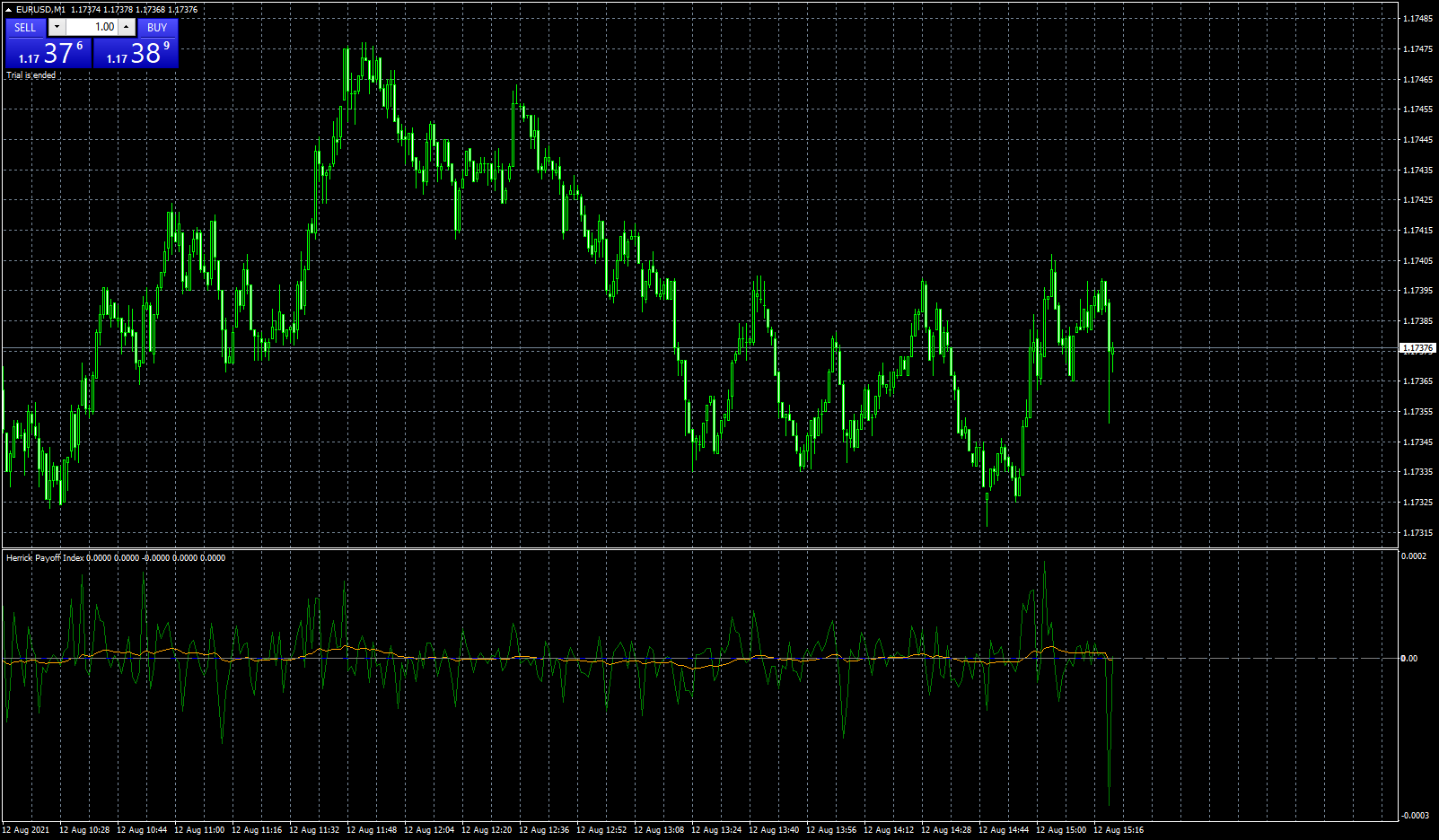Click the 'Trial is ended' label
The image size is (1439, 840).
tap(31, 75)
